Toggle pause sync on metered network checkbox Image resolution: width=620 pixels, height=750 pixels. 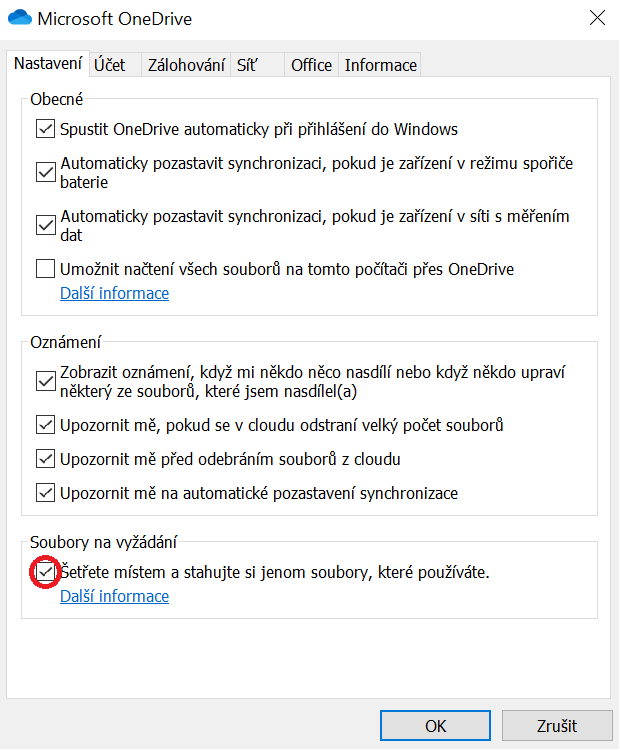pos(45,225)
